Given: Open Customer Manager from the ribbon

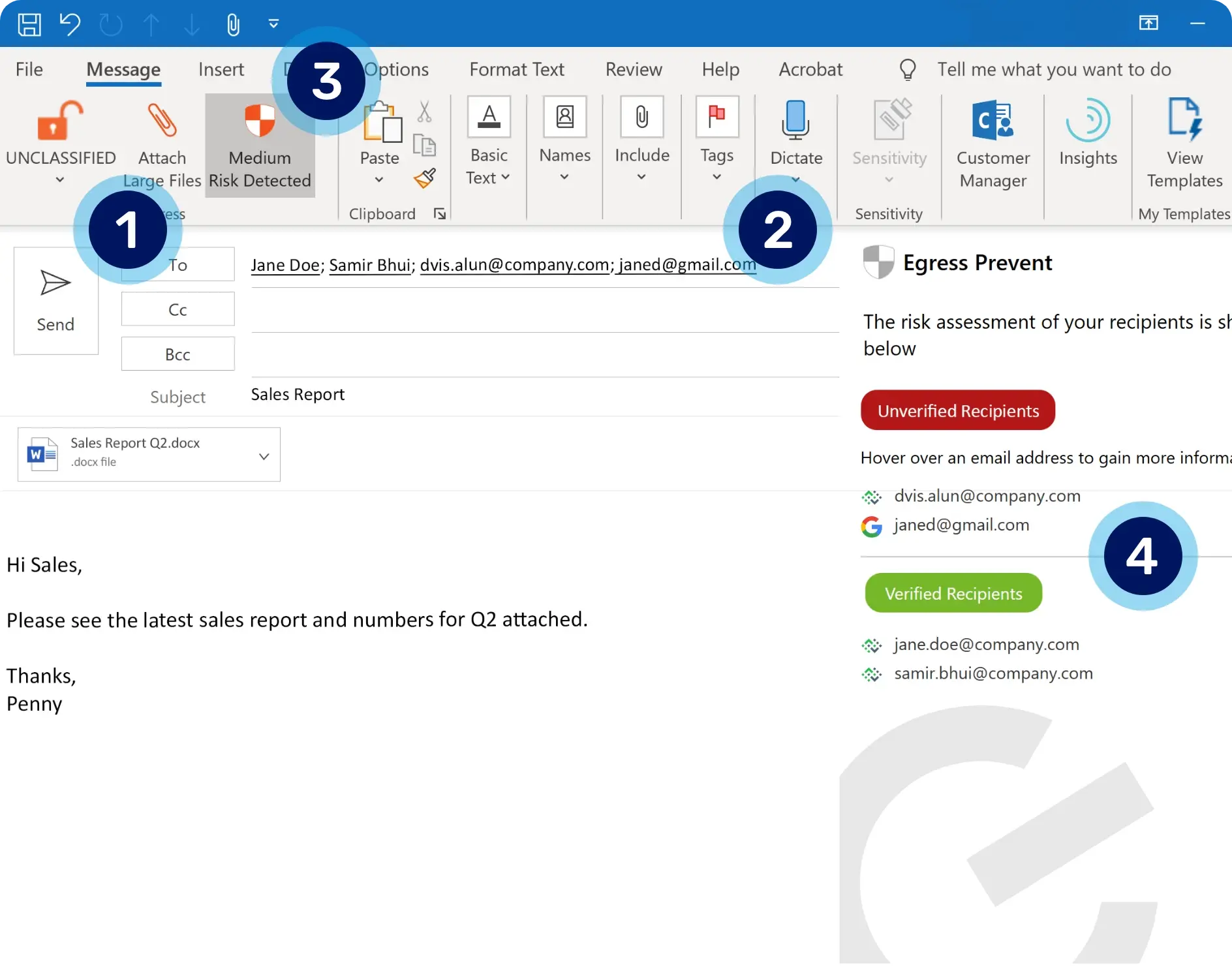Looking at the screenshot, I should tap(993, 144).
